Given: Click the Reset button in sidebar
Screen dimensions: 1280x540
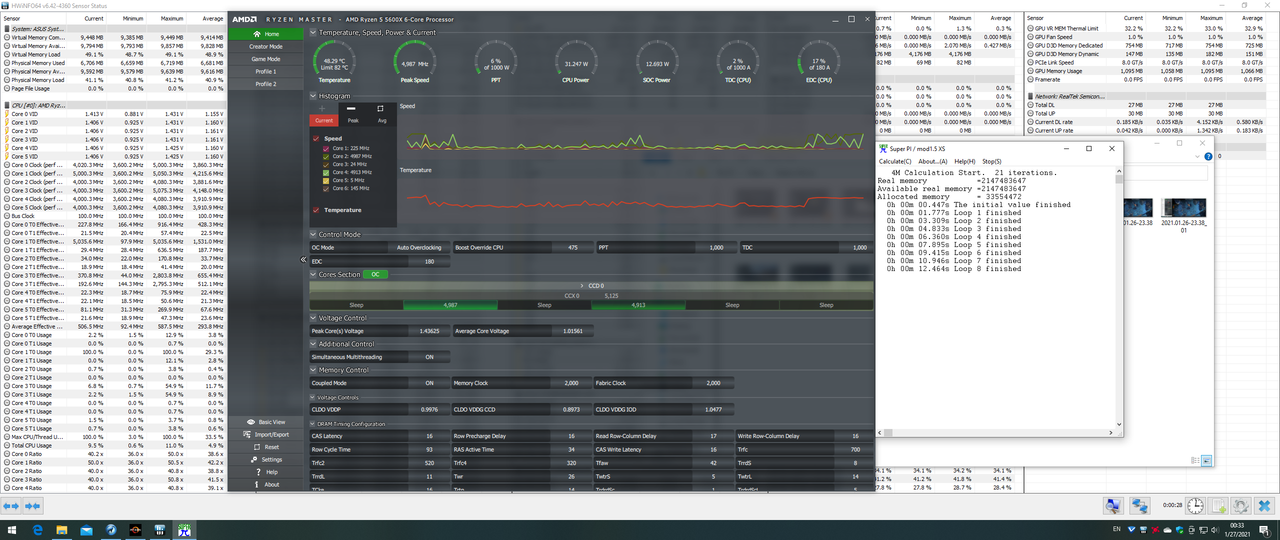Looking at the screenshot, I should [265, 447].
